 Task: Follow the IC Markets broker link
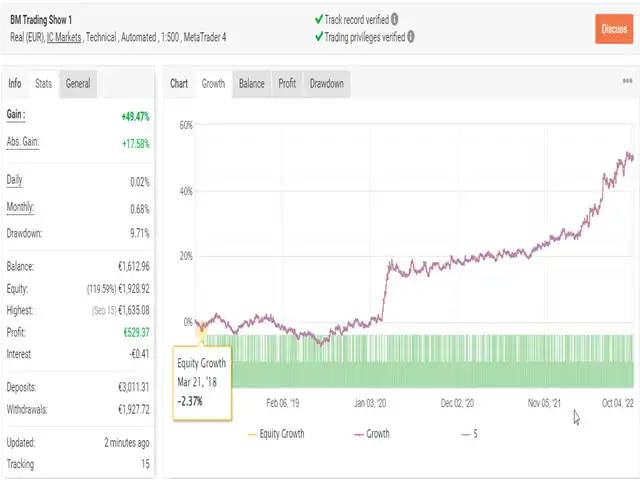pyautogui.click(x=68, y=37)
